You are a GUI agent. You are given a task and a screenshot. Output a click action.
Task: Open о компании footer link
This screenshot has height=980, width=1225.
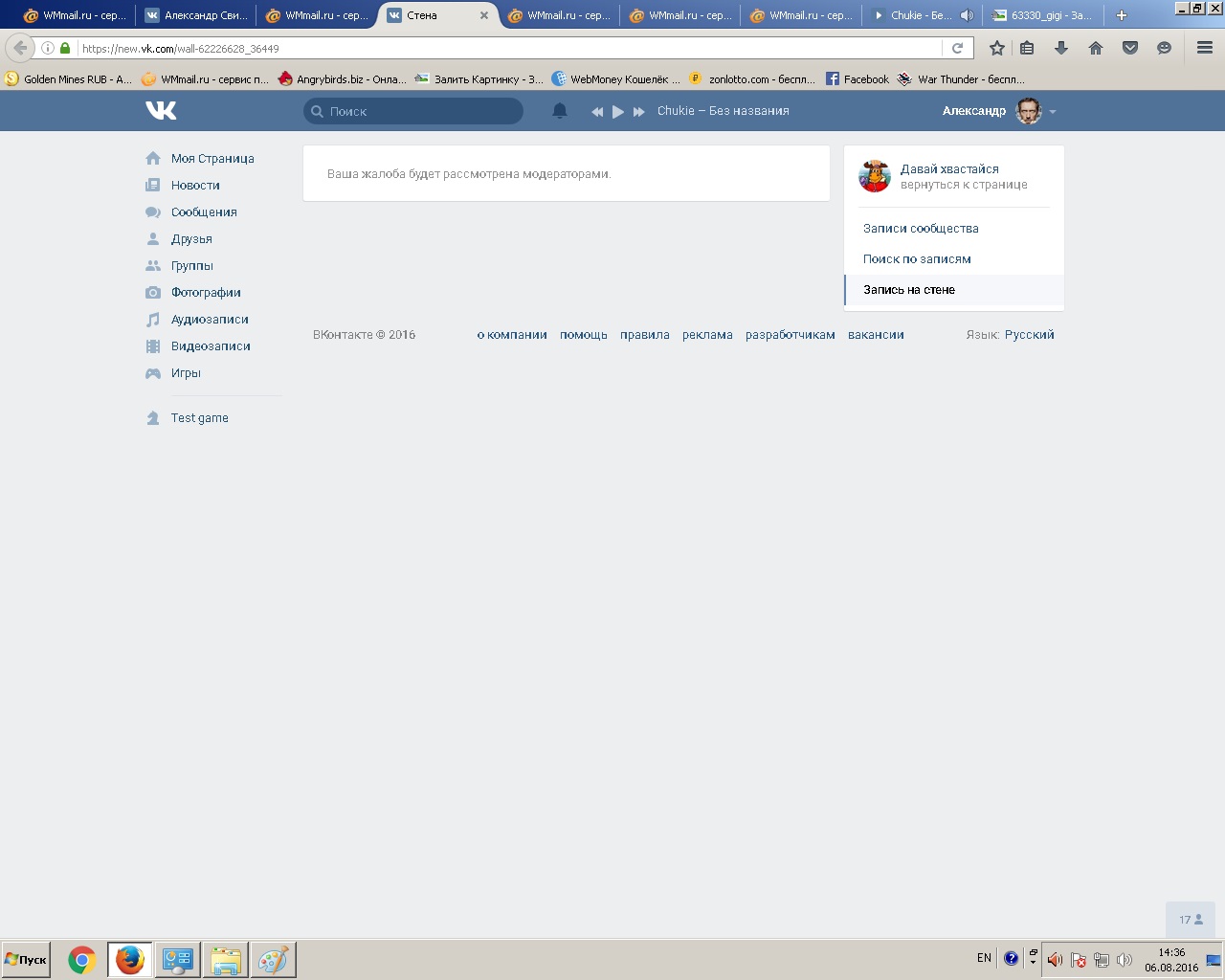coord(512,335)
